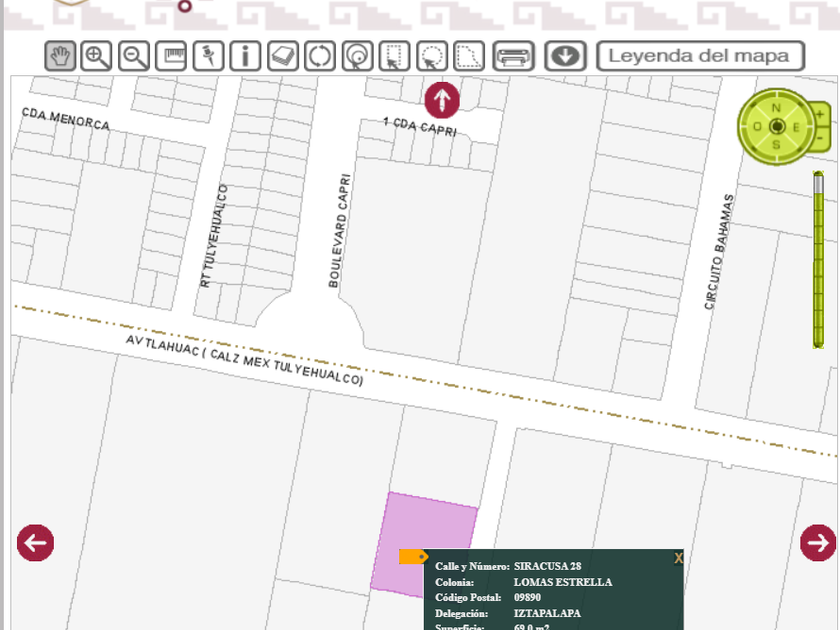
Task: Click the refresh map icon
Action: click(x=320, y=56)
